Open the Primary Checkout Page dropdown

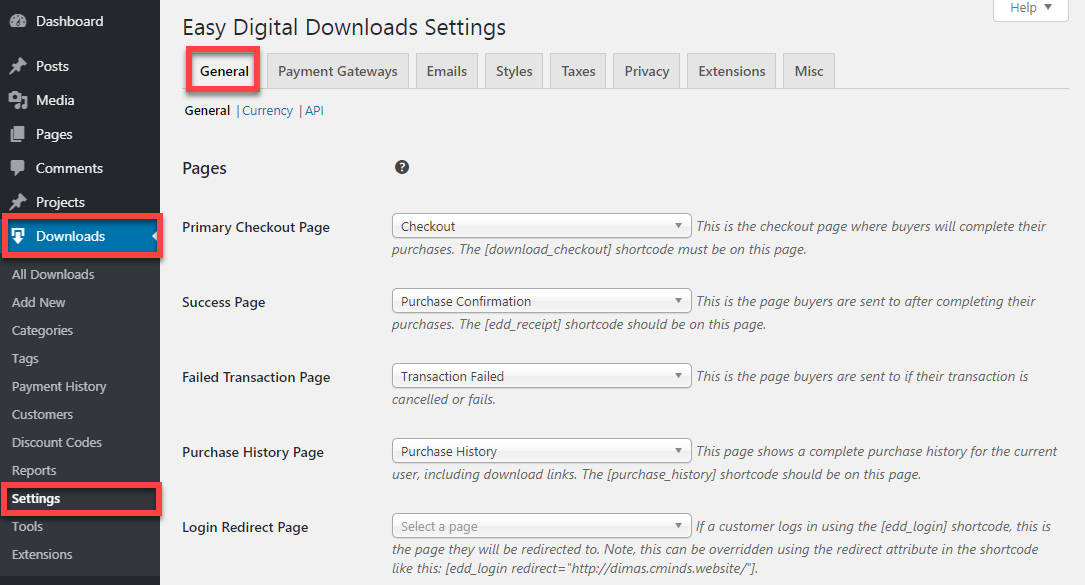[541, 226]
